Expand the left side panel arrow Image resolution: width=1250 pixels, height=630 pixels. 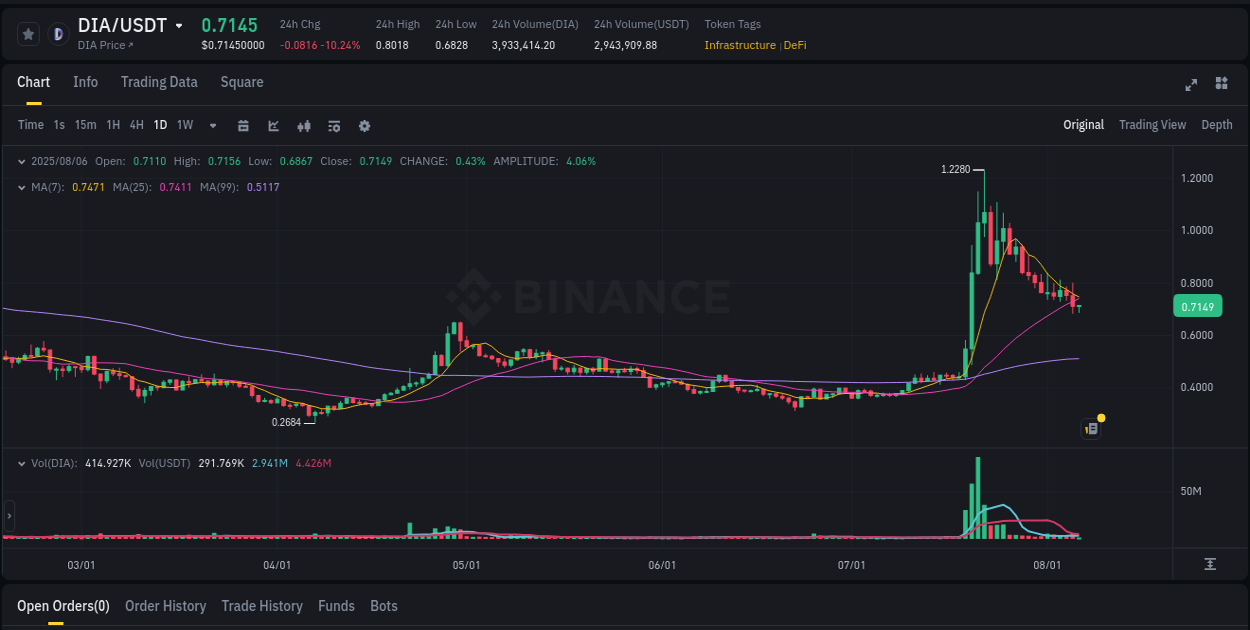(8, 516)
